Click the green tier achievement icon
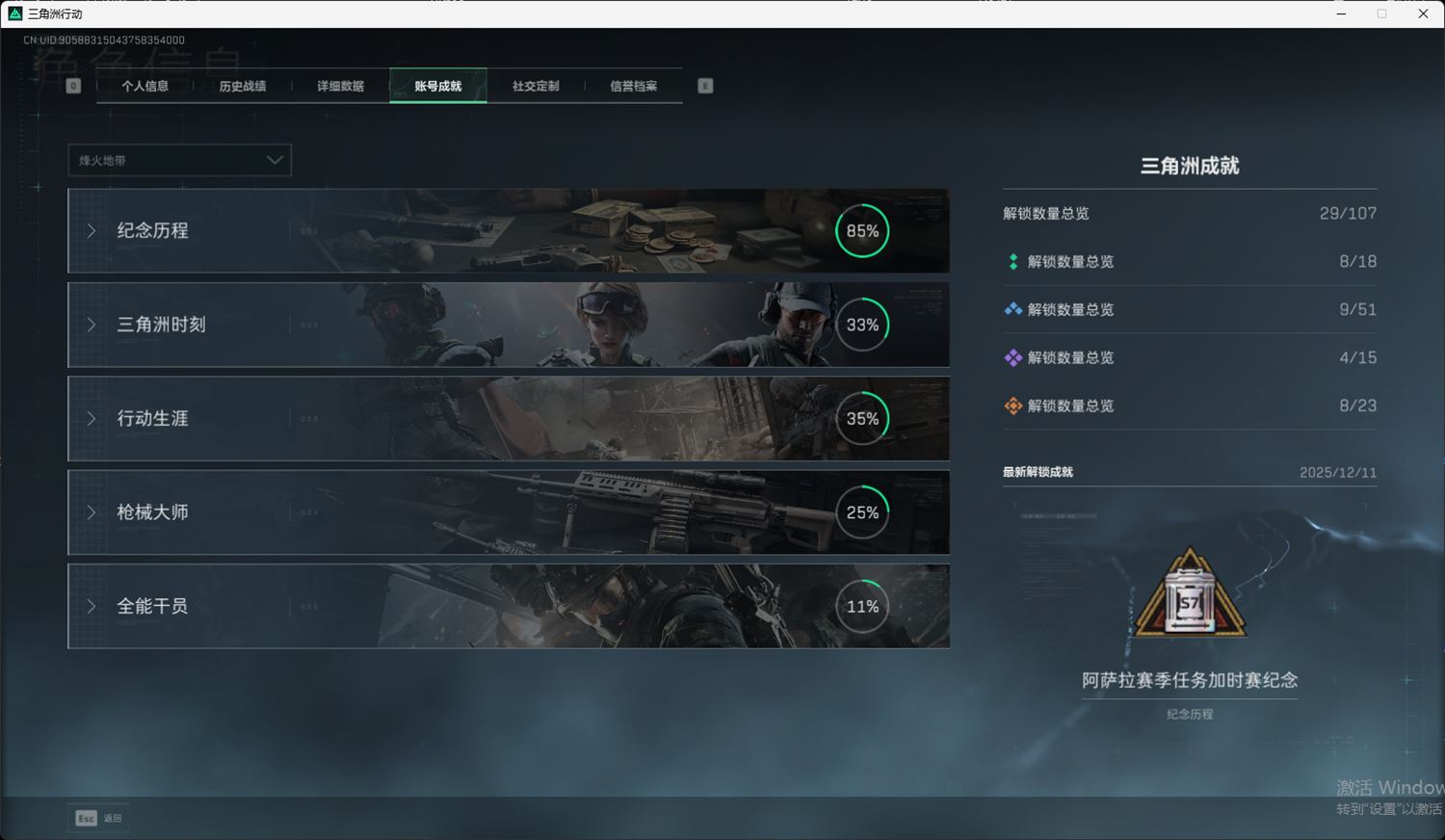 pos(1012,262)
